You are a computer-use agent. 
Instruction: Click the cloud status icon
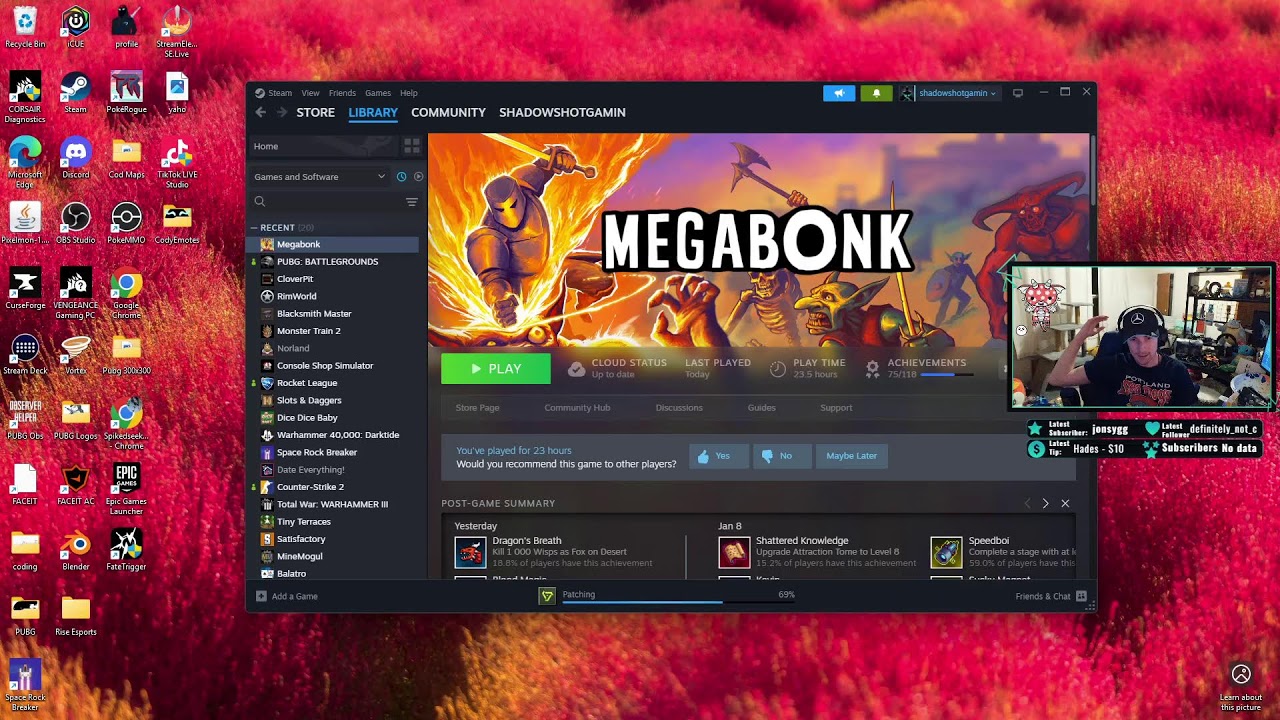576,369
